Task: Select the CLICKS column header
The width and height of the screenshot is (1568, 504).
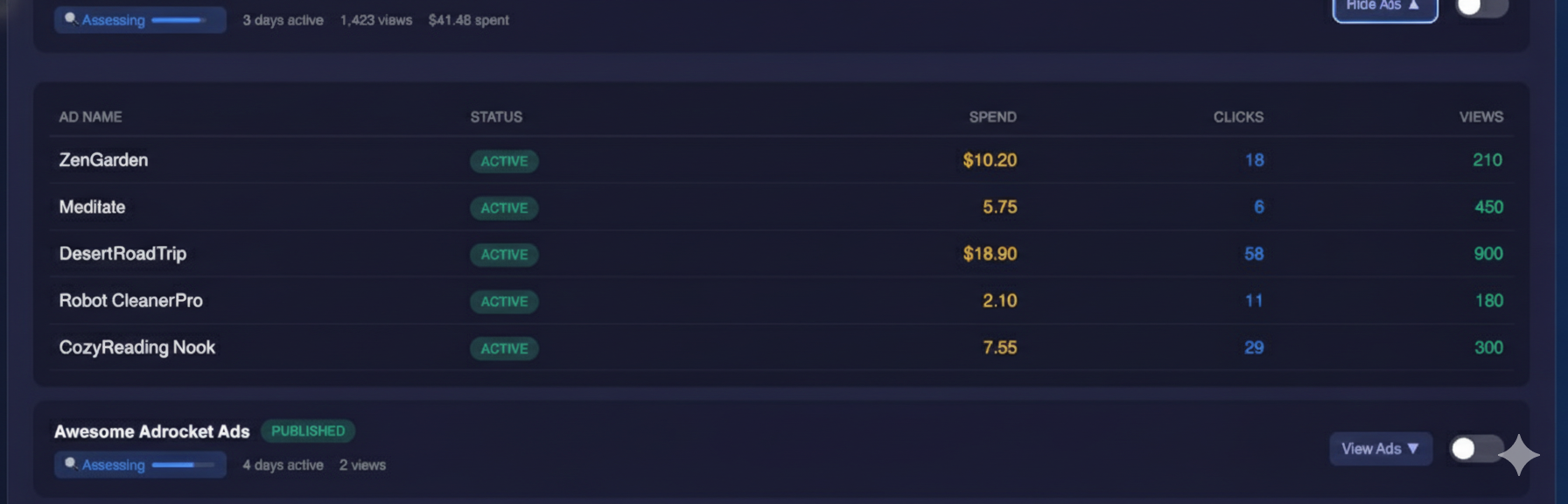Action: click(x=1238, y=116)
